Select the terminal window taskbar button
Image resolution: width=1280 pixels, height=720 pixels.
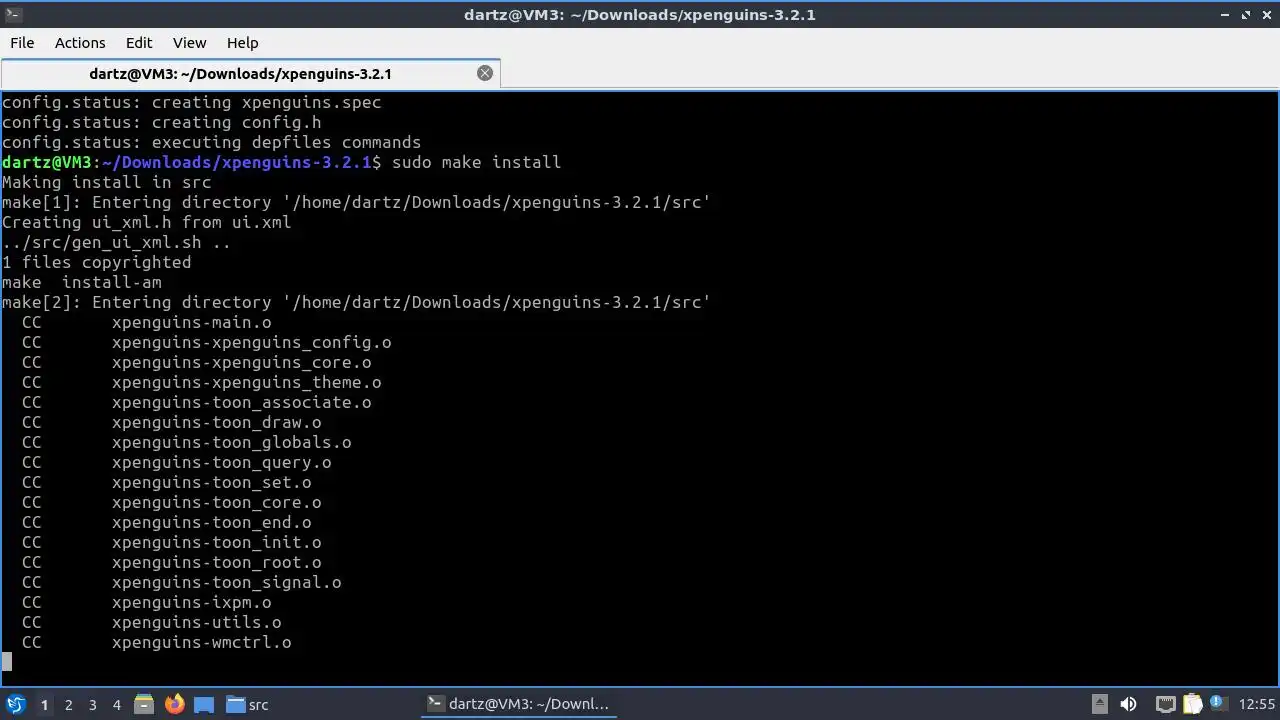[518, 704]
